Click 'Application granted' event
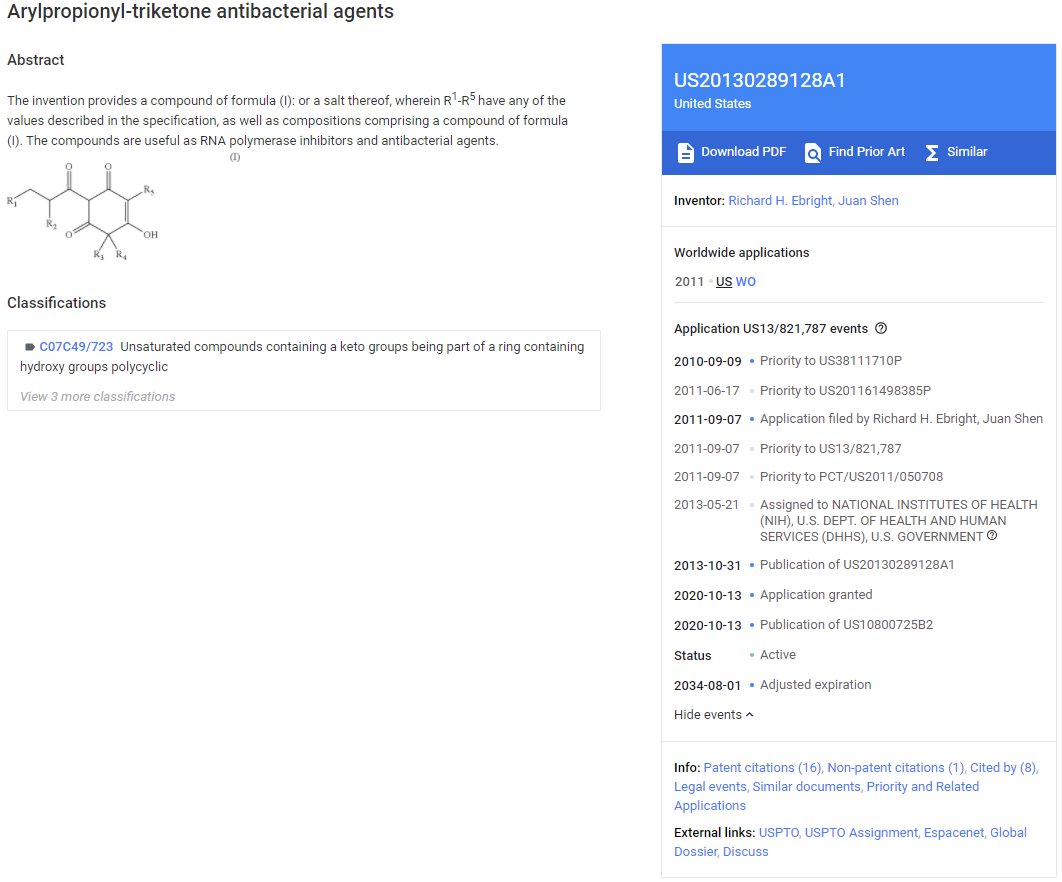This screenshot has height=882, width=1062. (816, 595)
